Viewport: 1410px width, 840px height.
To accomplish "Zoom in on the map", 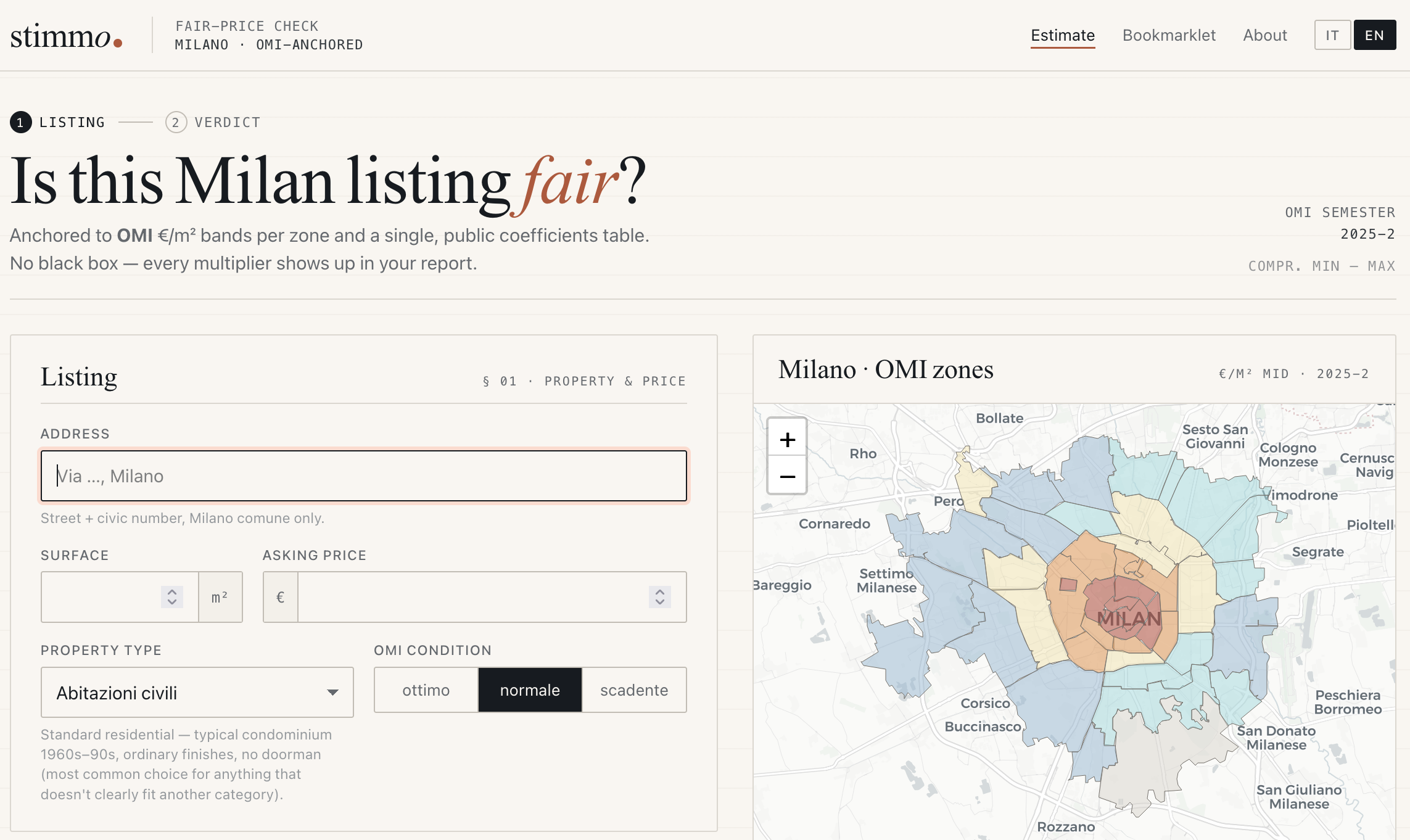I will click(x=787, y=439).
